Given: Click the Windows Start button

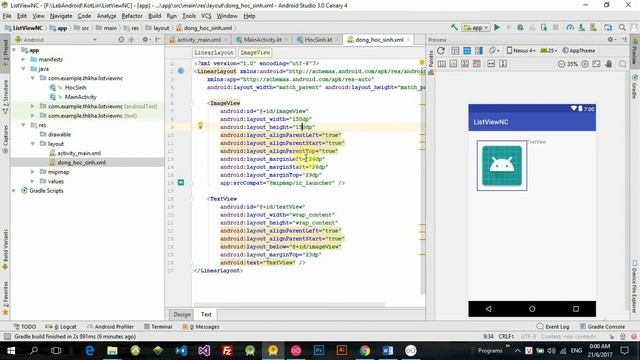Looking at the screenshot, I should [11, 350].
